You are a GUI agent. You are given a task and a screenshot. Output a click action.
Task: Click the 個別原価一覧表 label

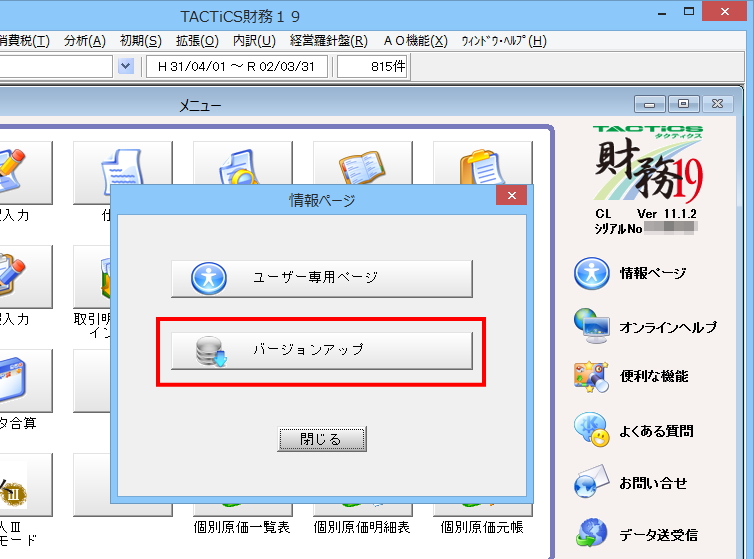coord(242,527)
